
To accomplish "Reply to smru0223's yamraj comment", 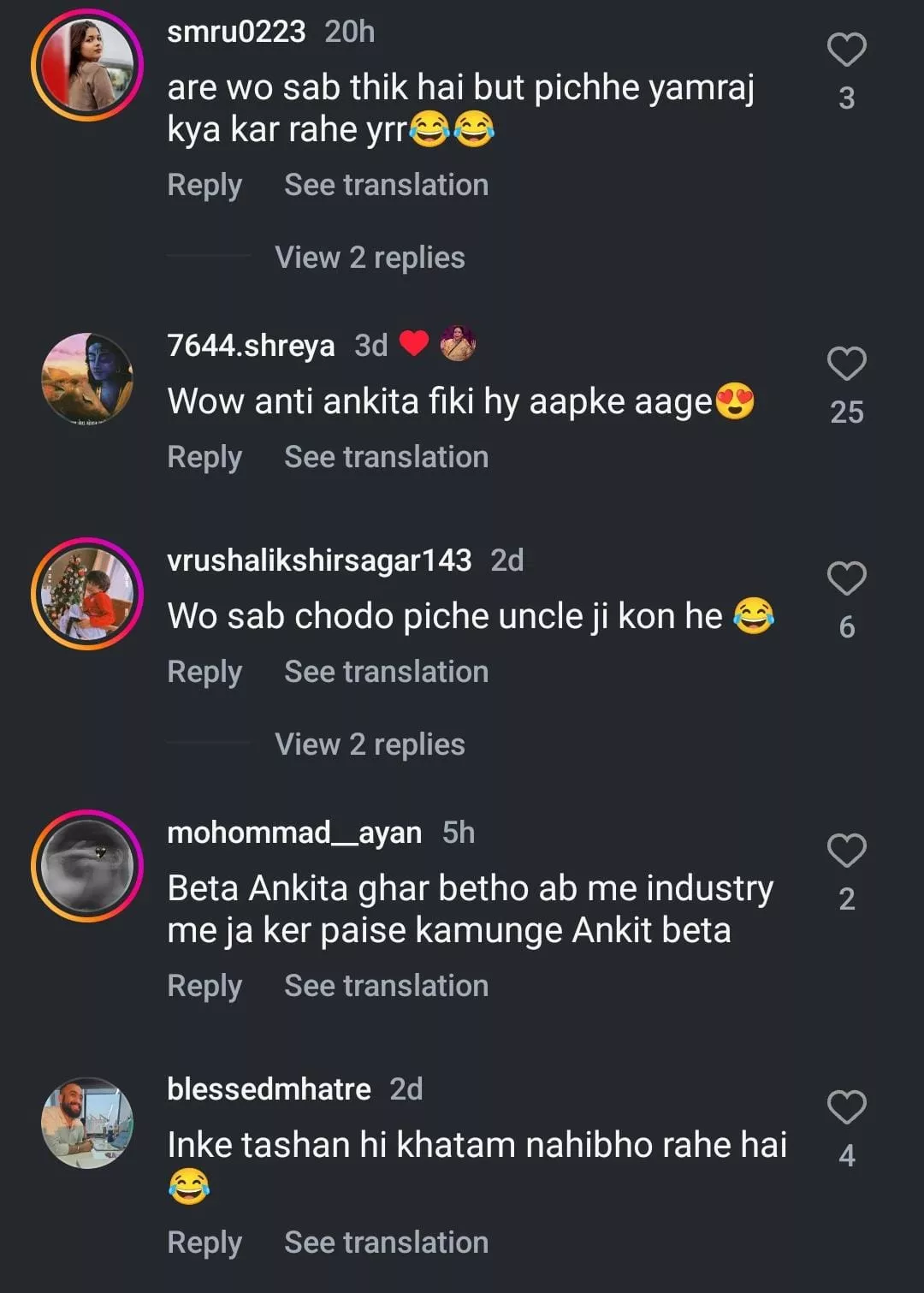I will click(x=204, y=185).
